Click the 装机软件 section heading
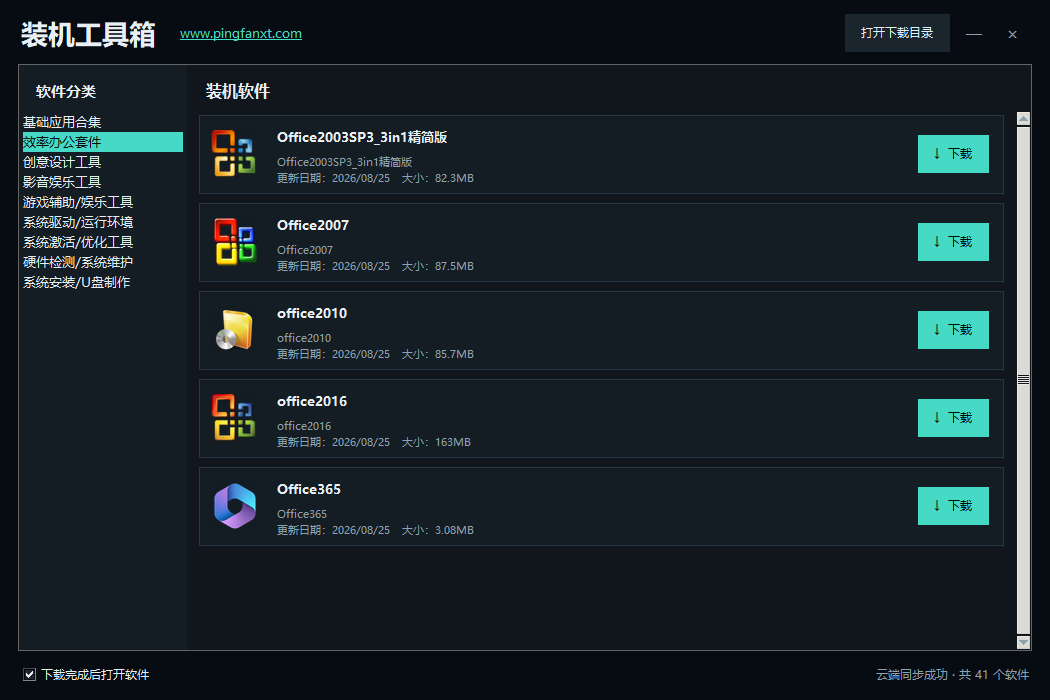This screenshot has width=1050, height=700. pyautogui.click(x=238, y=91)
